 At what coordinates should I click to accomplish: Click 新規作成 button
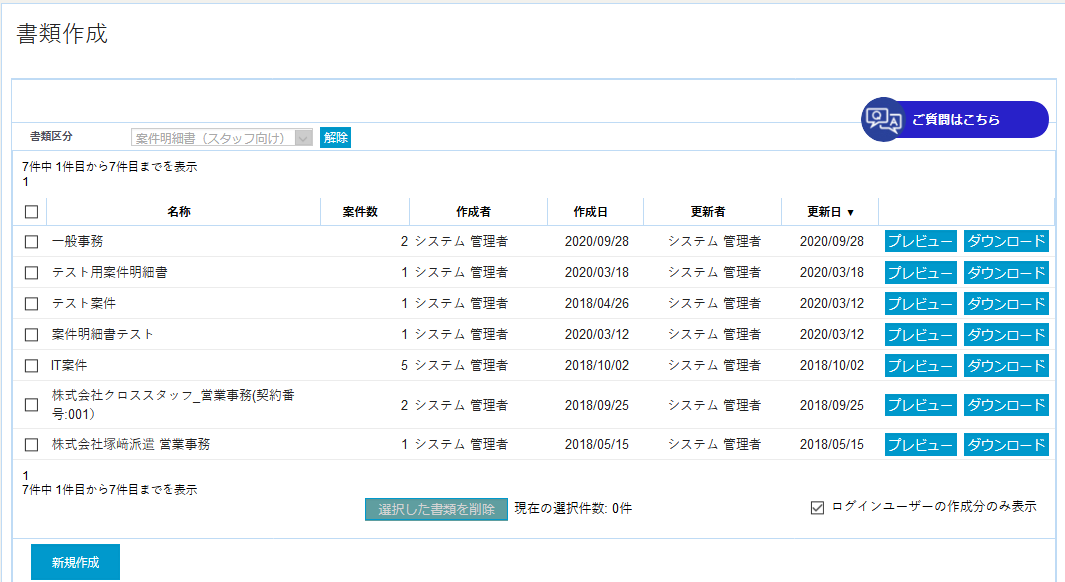pos(75,562)
